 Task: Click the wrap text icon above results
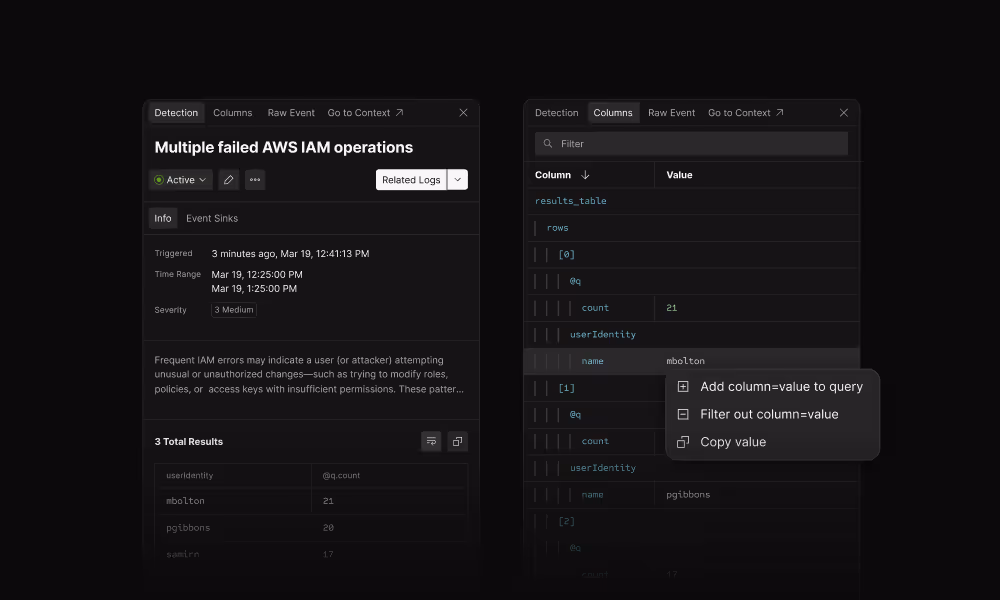pos(431,441)
